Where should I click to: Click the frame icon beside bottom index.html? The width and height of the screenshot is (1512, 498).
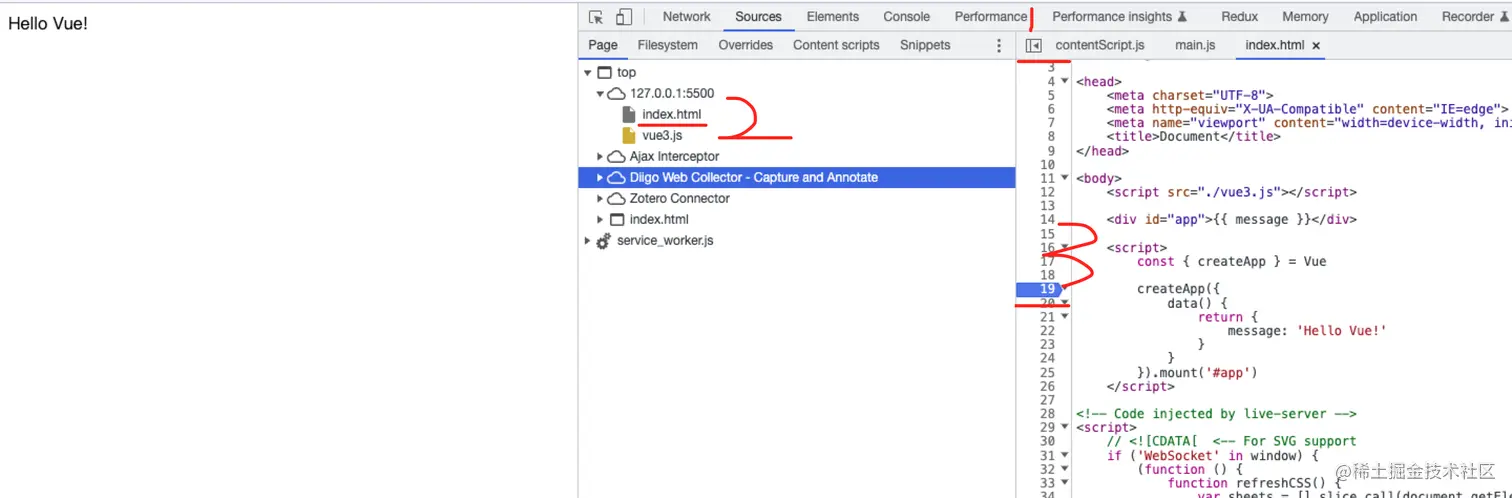[617, 219]
